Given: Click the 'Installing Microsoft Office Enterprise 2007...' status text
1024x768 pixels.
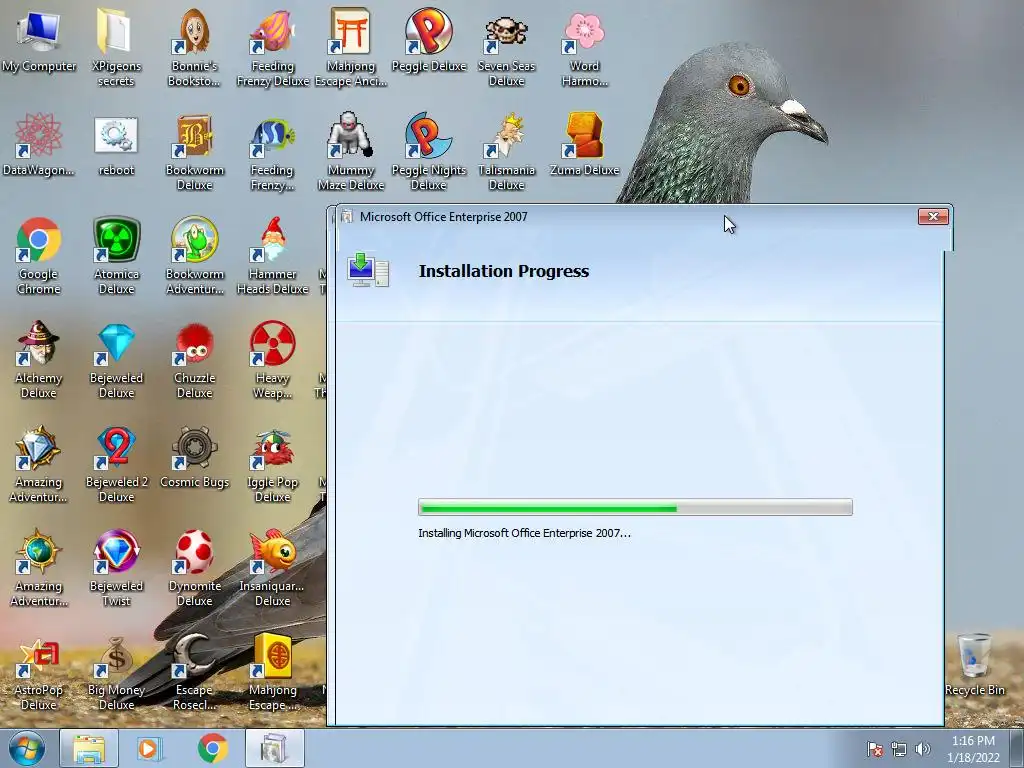Looking at the screenshot, I should (524, 533).
